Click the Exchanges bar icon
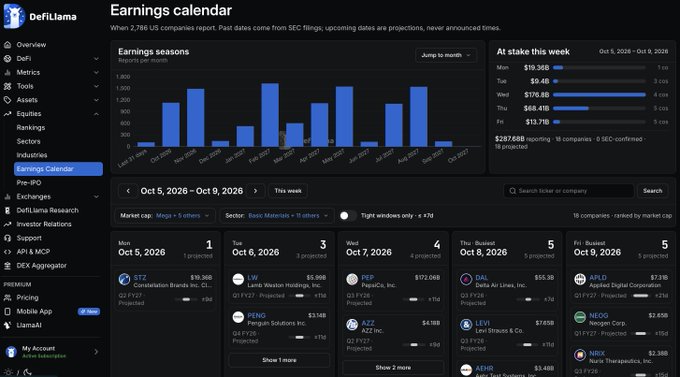The image size is (680, 377). coord(7,197)
